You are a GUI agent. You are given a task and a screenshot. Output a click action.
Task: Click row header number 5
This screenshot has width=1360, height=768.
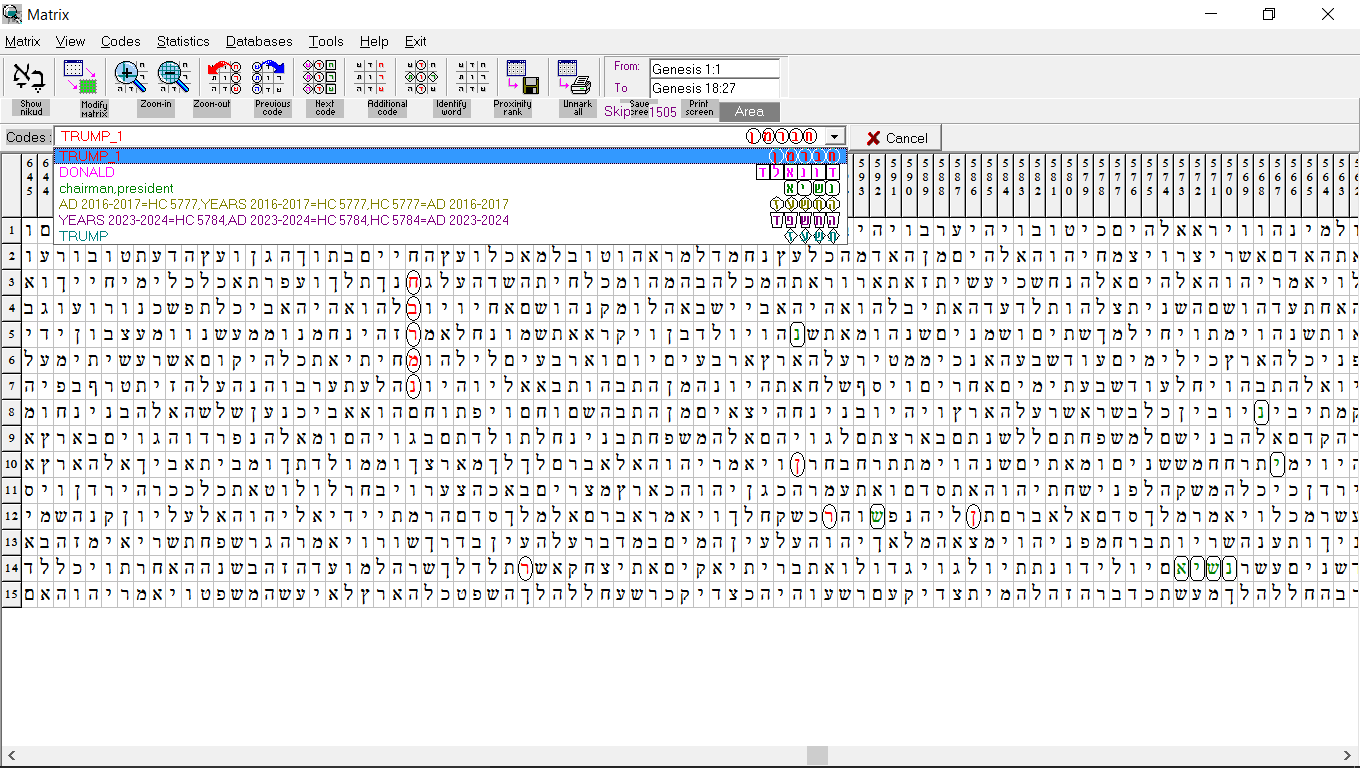(x=10, y=334)
